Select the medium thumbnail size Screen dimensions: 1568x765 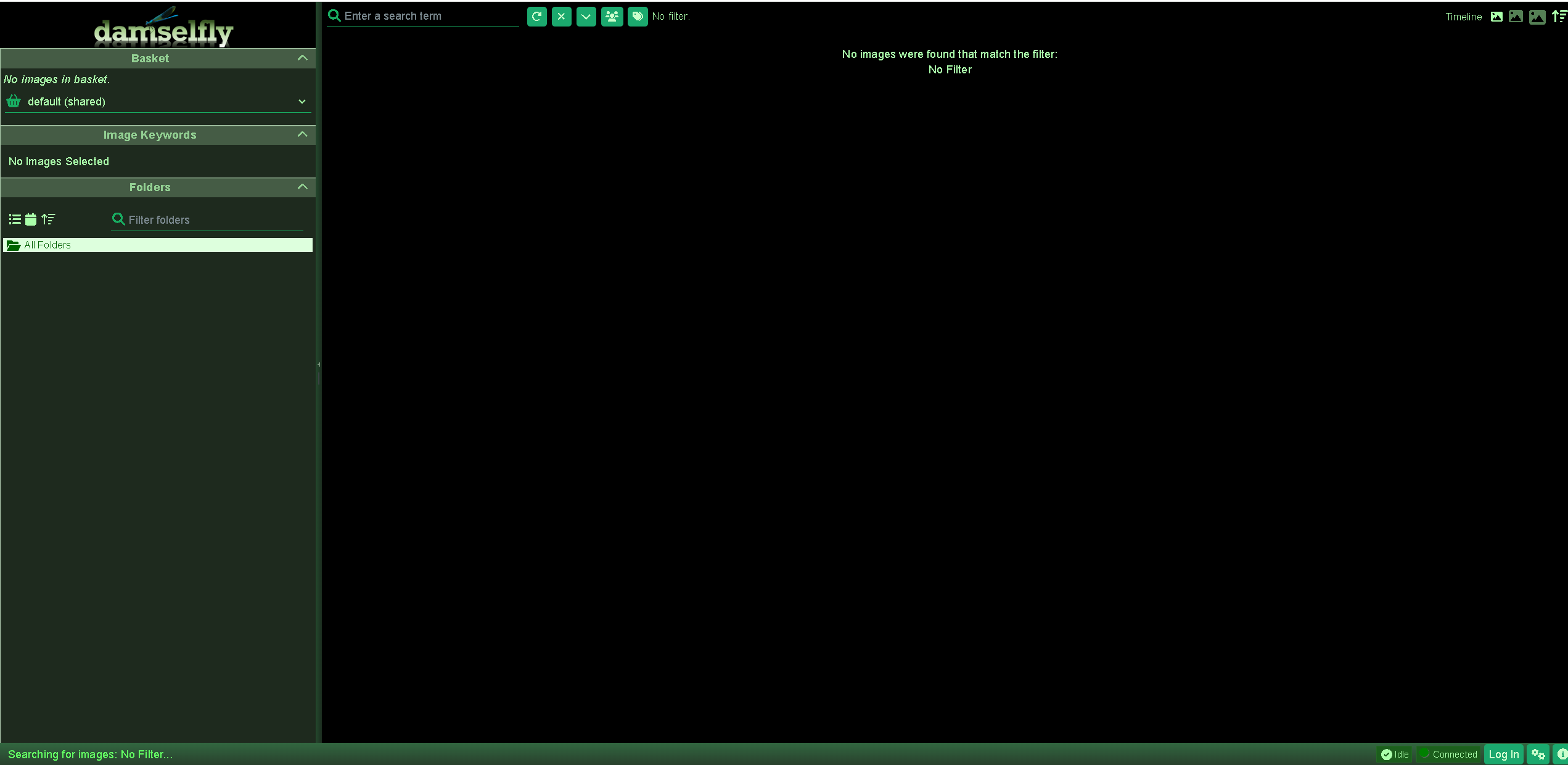[x=1516, y=17]
